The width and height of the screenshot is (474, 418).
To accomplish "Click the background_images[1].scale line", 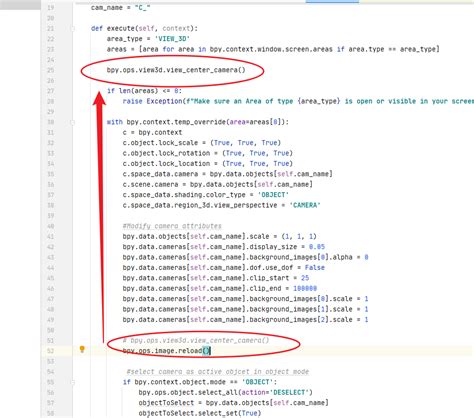I will [x=245, y=309].
